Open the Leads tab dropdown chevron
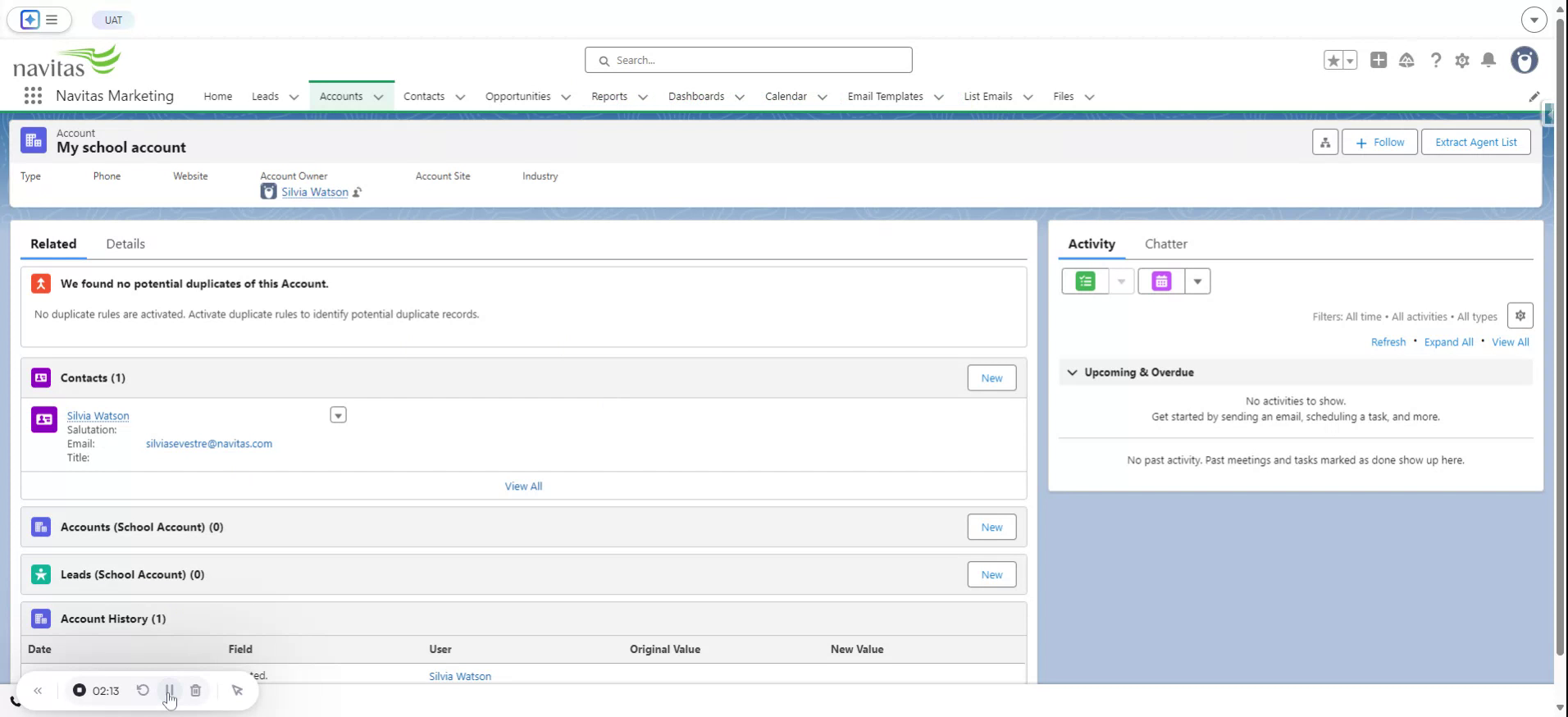Screen dimensions: 1568x717 (x=294, y=97)
